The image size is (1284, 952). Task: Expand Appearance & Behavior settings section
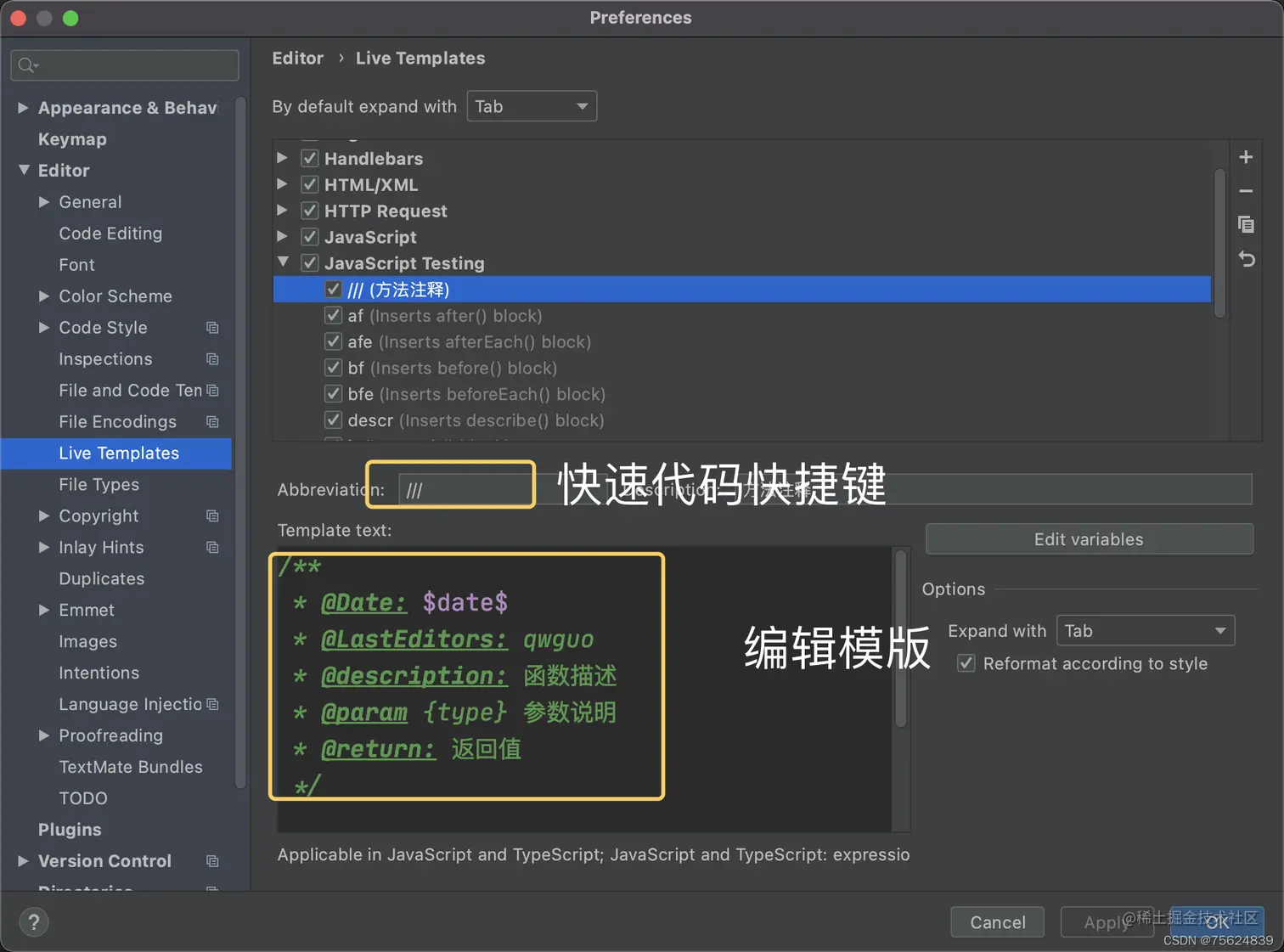point(24,108)
